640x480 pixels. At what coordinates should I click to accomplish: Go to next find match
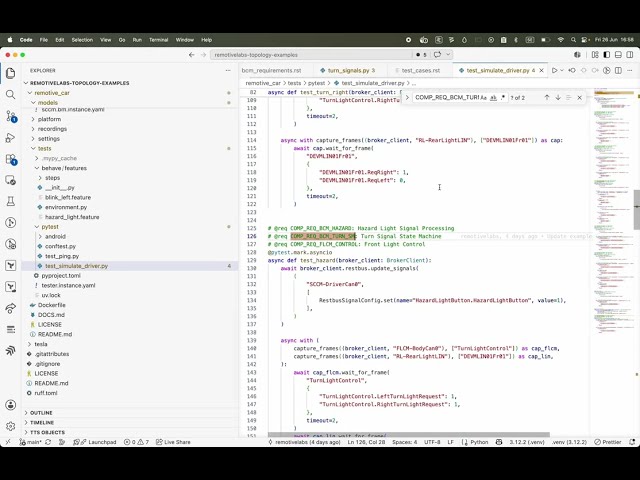click(558, 98)
